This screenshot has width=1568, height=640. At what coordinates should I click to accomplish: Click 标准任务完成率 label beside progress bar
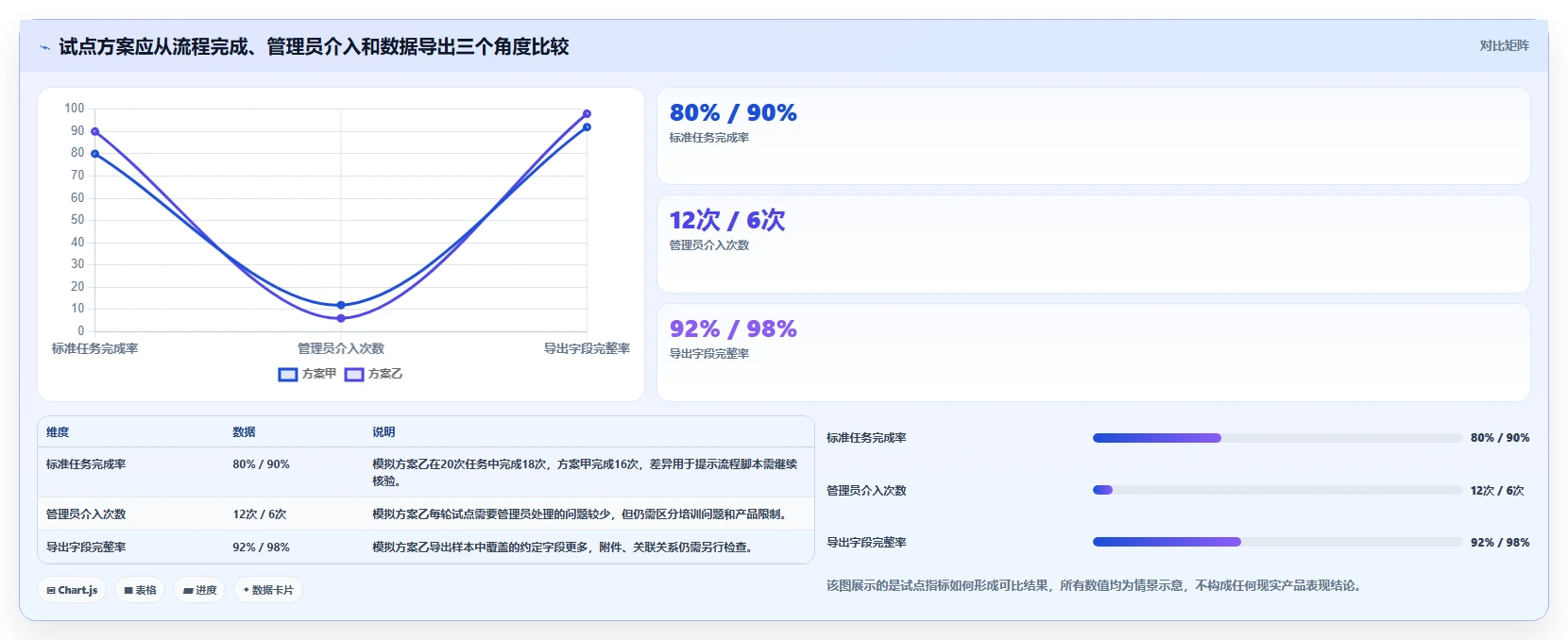(x=866, y=438)
